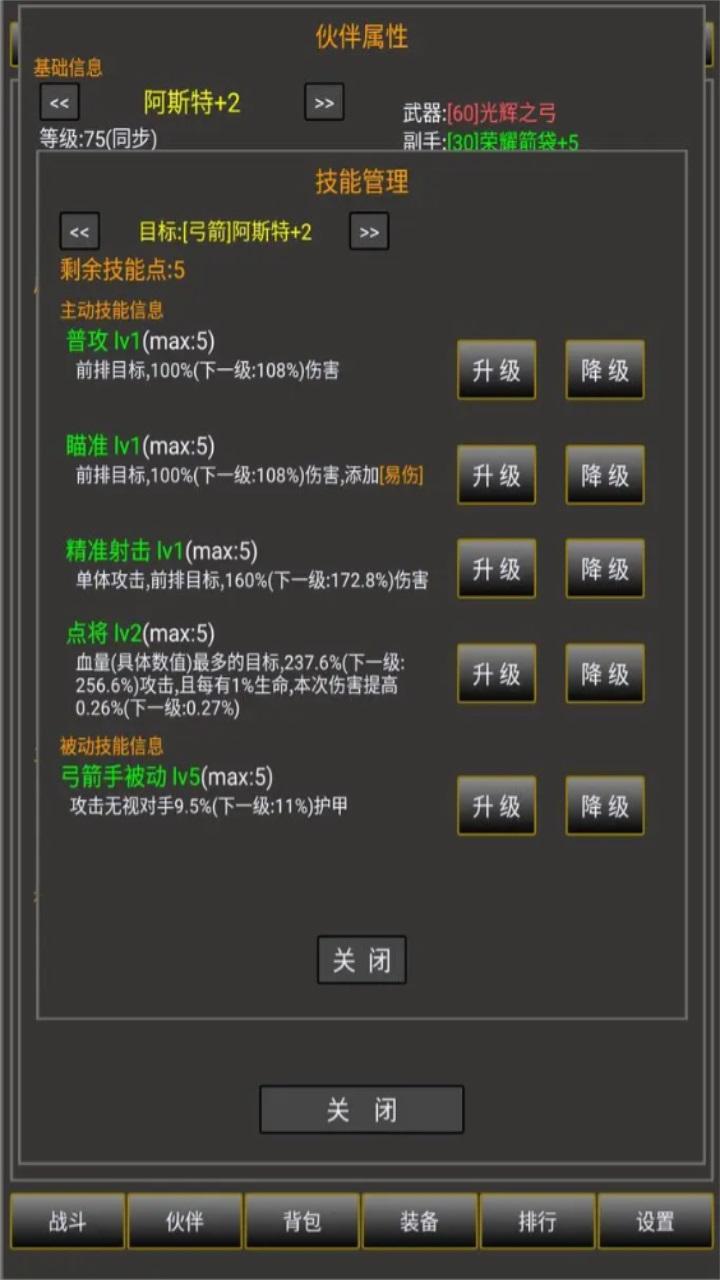The image size is (720, 1280).
Task: Downgrade 弓箭手被动 passive skill
Action: (605, 806)
